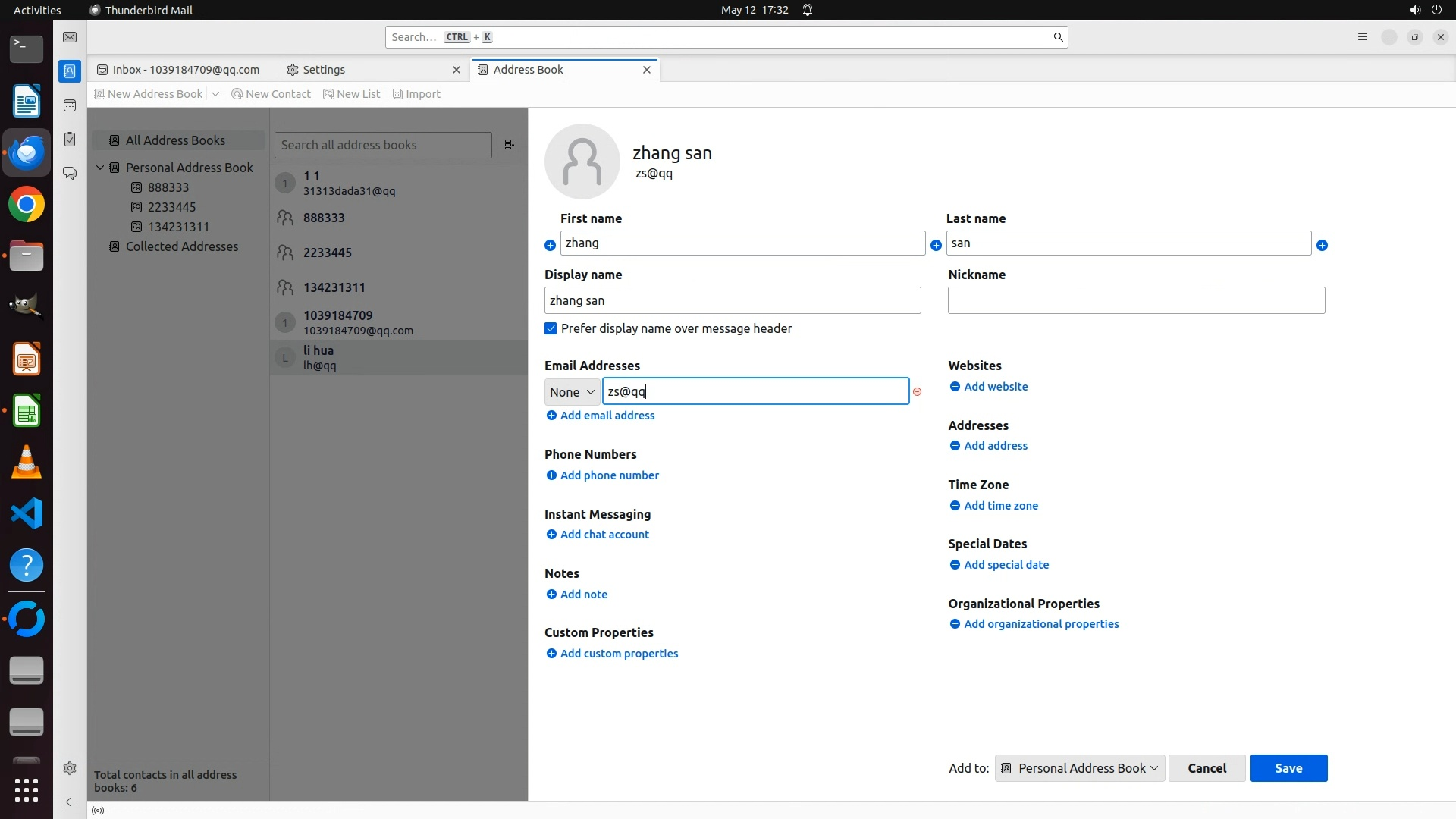Open Thunderbird application menu (hamburger)

pos(1362,37)
